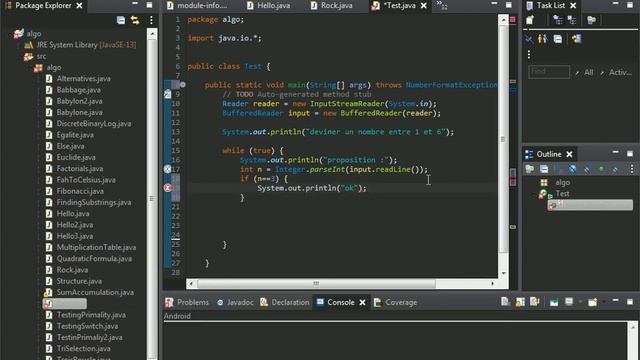Viewport: 640px width, 360px height.
Task: Show hidden editor tabs list
Action: pyautogui.click(x=442, y=5)
